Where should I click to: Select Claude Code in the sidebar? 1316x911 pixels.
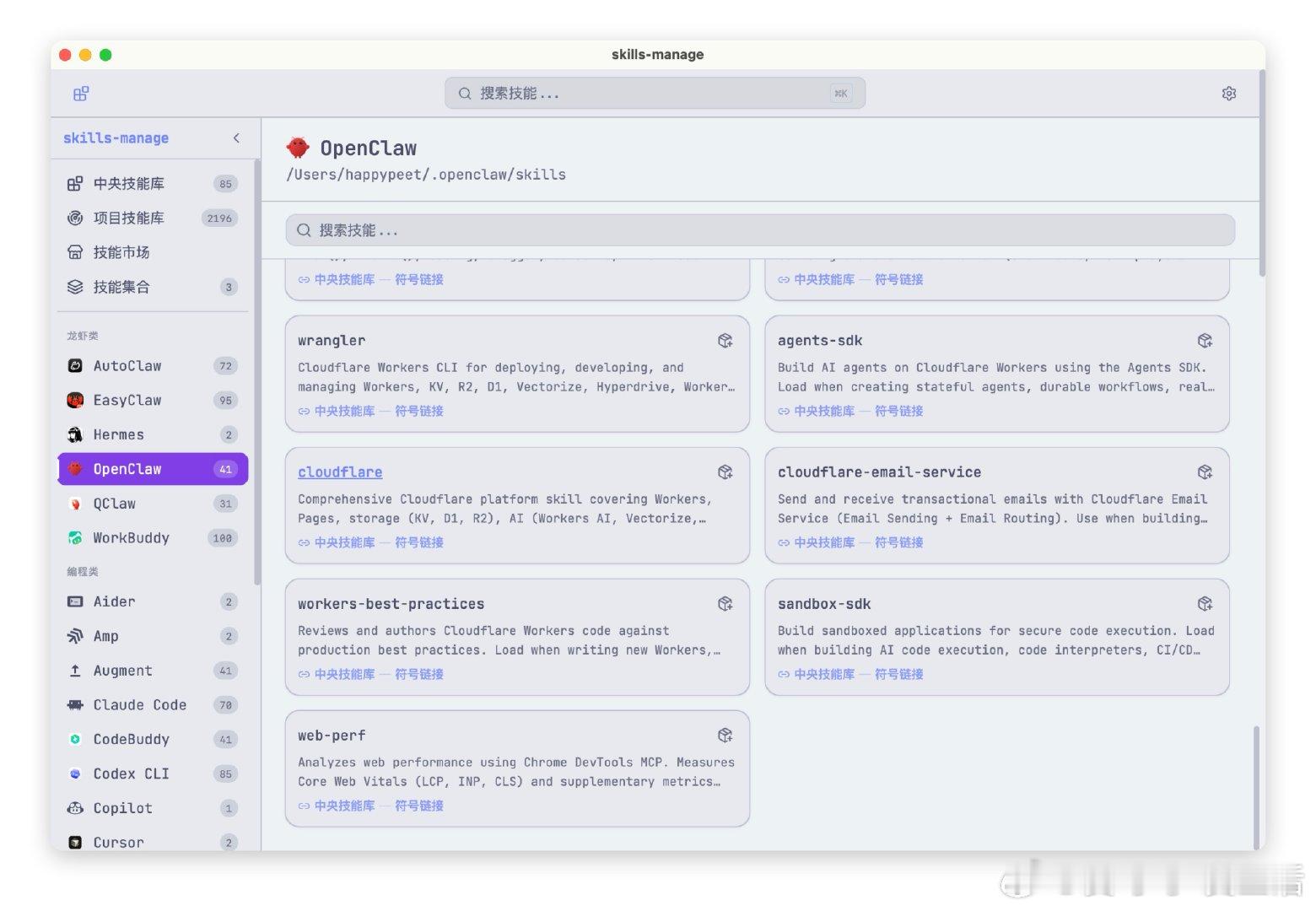click(x=153, y=705)
